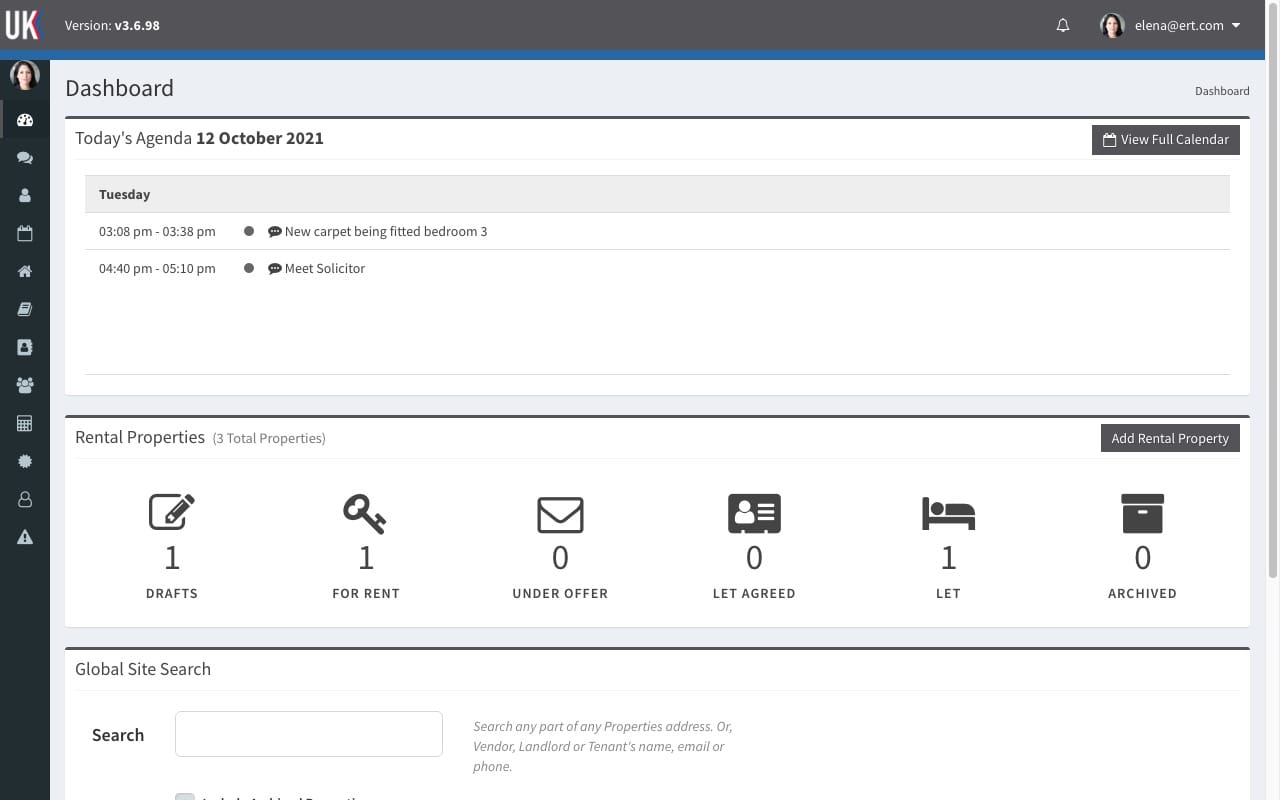1280x800 pixels.
Task: Click the warning triangle sidebar icon
Action: [25, 537]
